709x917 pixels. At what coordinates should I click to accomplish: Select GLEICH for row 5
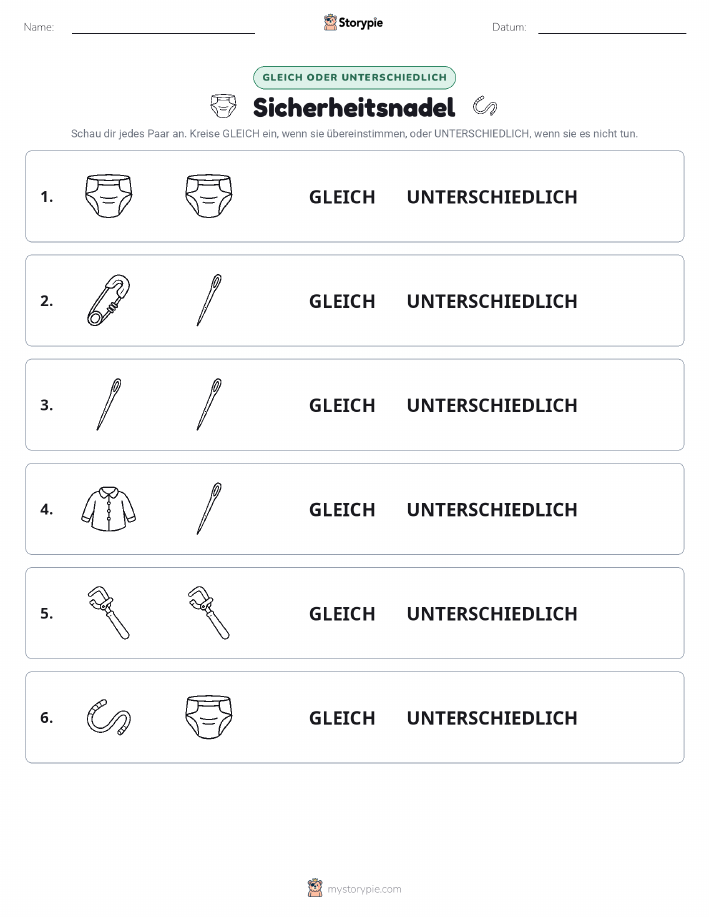pyautogui.click(x=342, y=613)
